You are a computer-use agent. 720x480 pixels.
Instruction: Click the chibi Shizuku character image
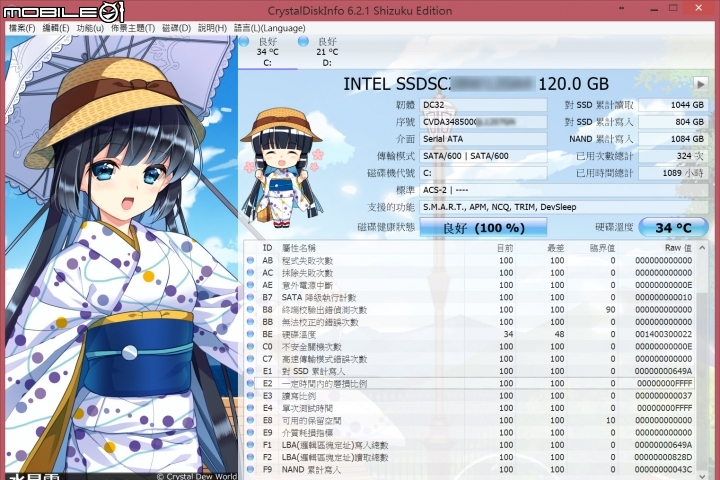click(x=281, y=168)
